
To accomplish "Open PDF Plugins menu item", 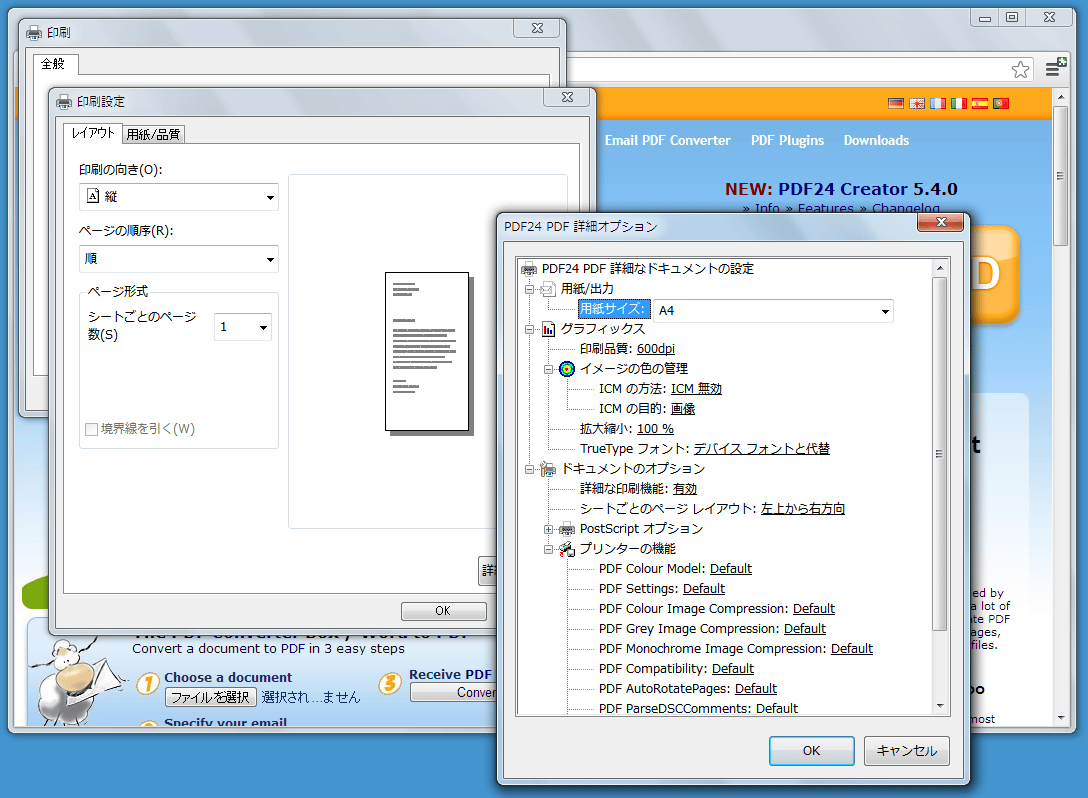I will tap(788, 140).
